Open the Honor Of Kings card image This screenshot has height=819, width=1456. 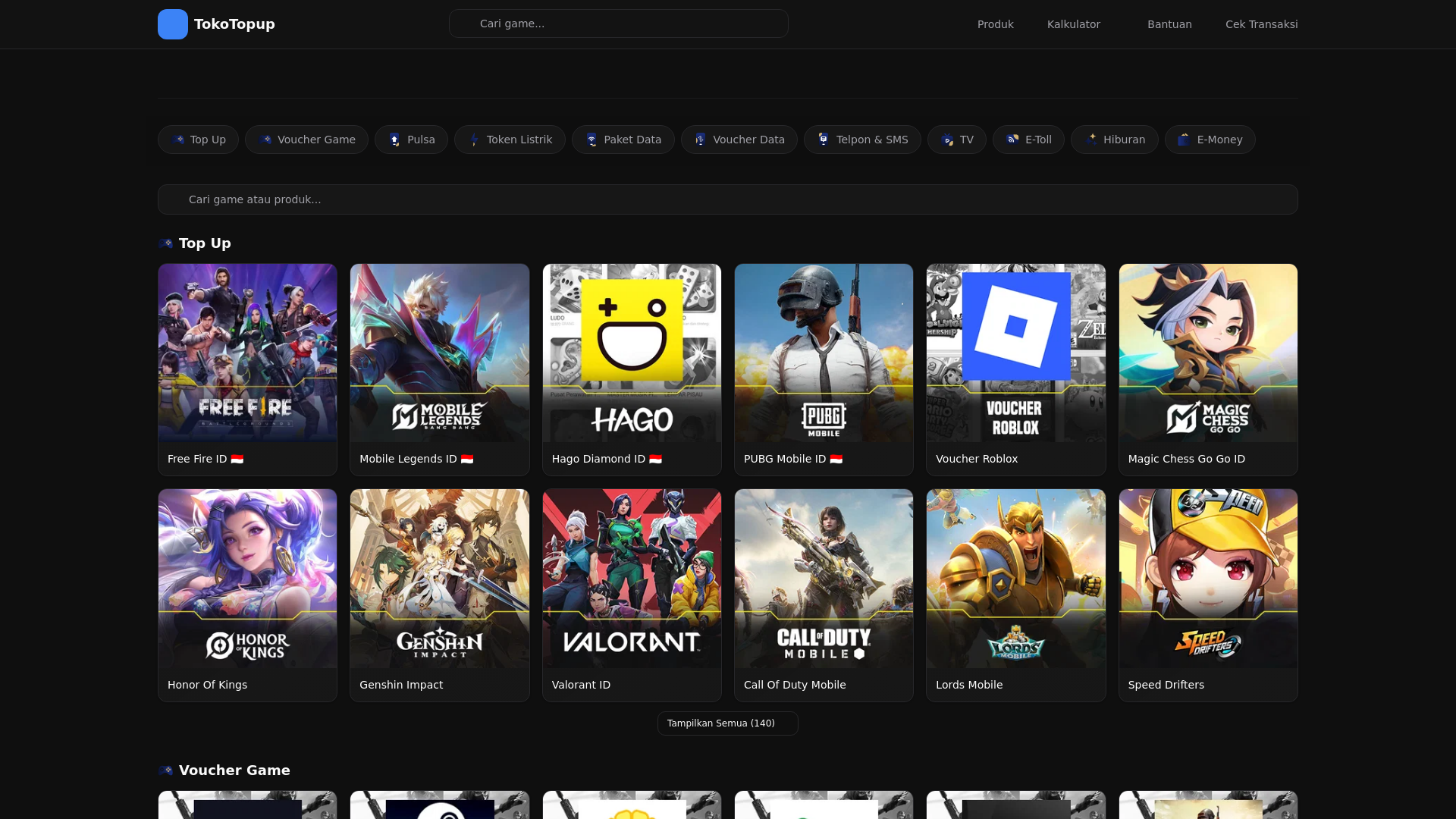click(247, 579)
